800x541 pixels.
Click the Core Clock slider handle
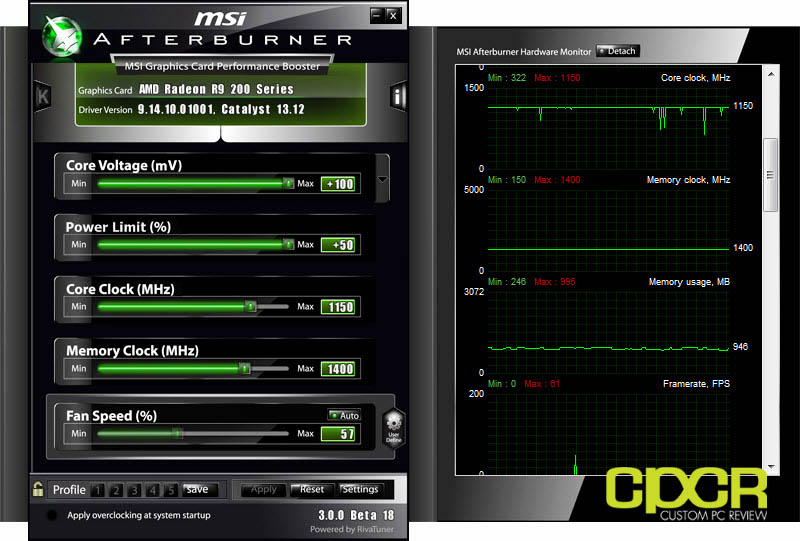(251, 306)
